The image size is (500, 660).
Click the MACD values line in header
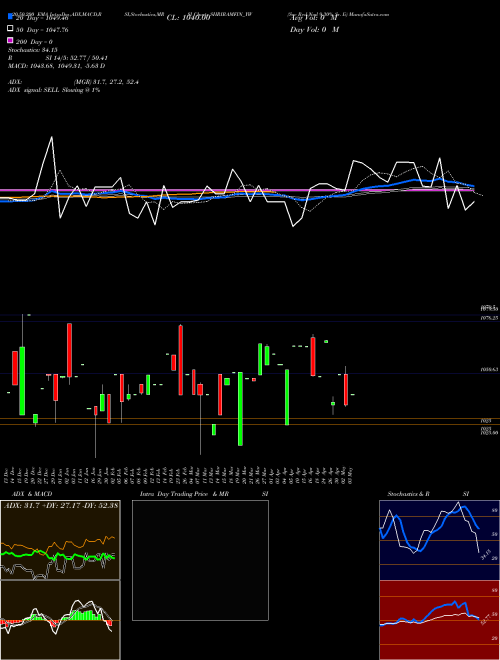56,66
